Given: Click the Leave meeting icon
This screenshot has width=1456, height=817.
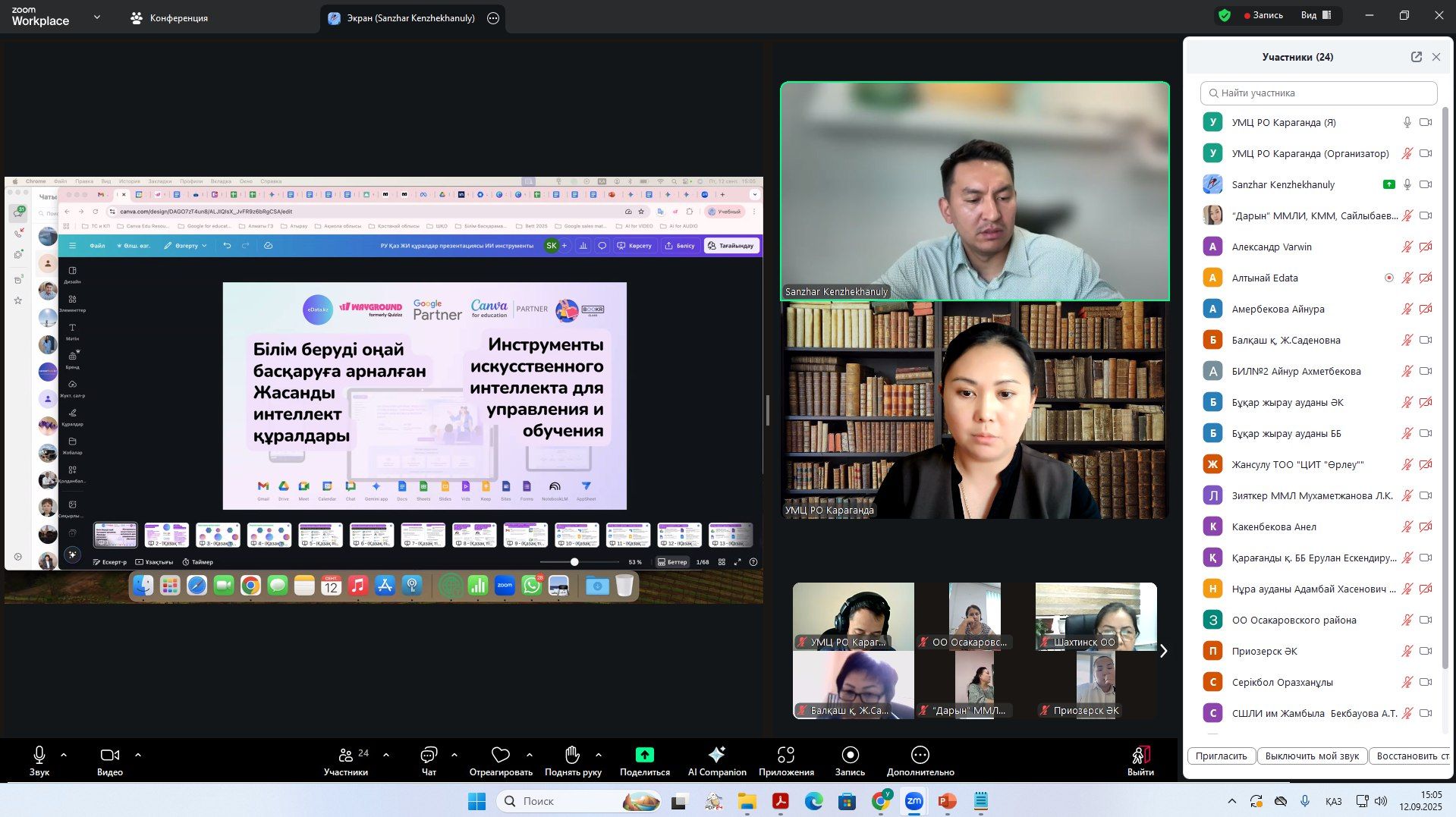Looking at the screenshot, I should tap(1140, 755).
